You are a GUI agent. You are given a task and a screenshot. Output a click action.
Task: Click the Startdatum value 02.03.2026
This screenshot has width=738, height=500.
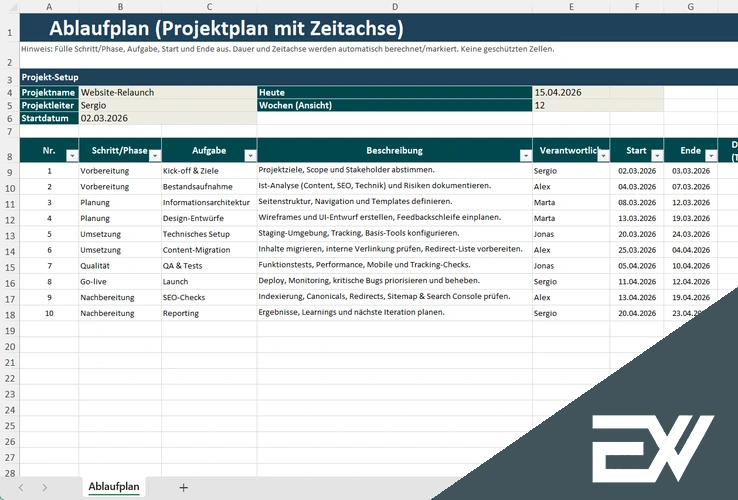point(168,118)
